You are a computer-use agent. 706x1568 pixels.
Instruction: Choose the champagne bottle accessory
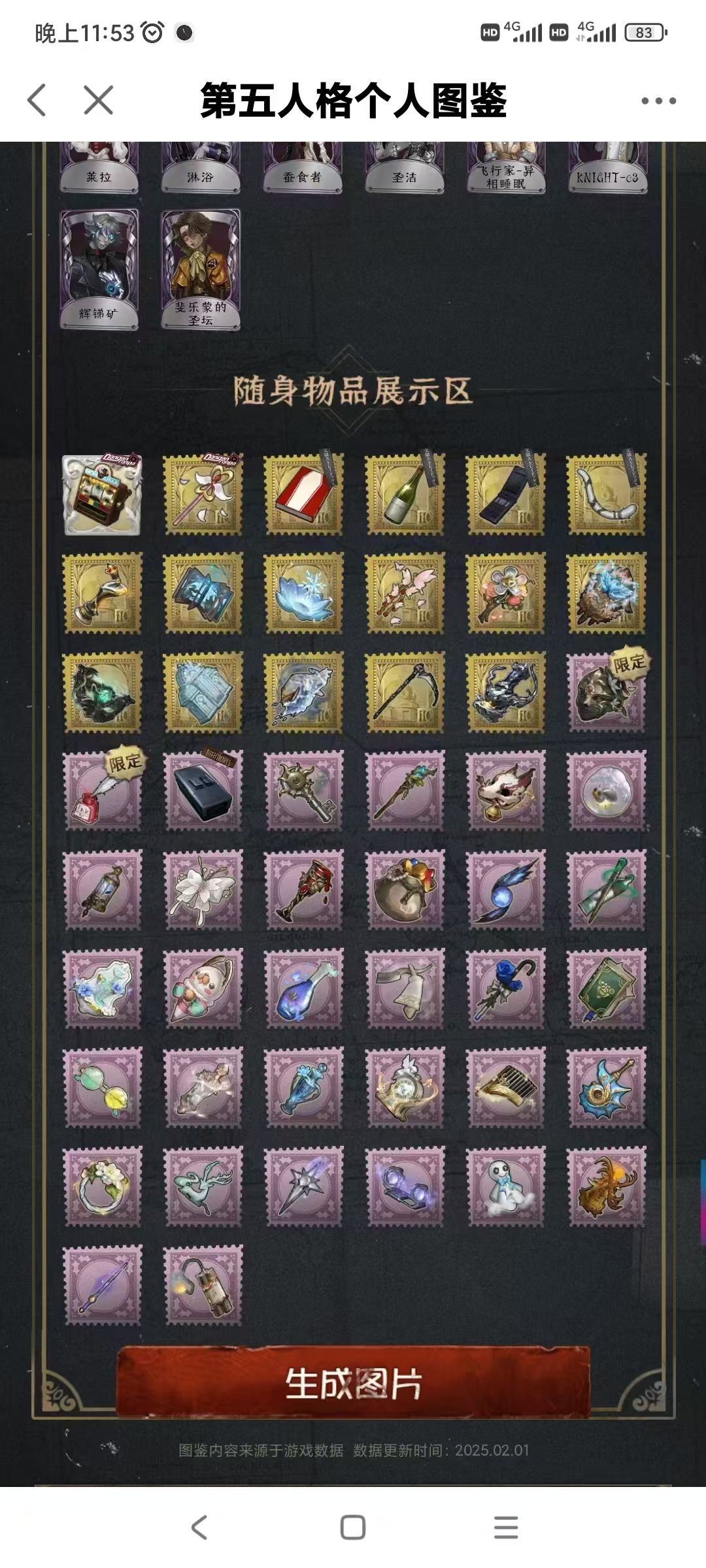pyautogui.click(x=405, y=495)
